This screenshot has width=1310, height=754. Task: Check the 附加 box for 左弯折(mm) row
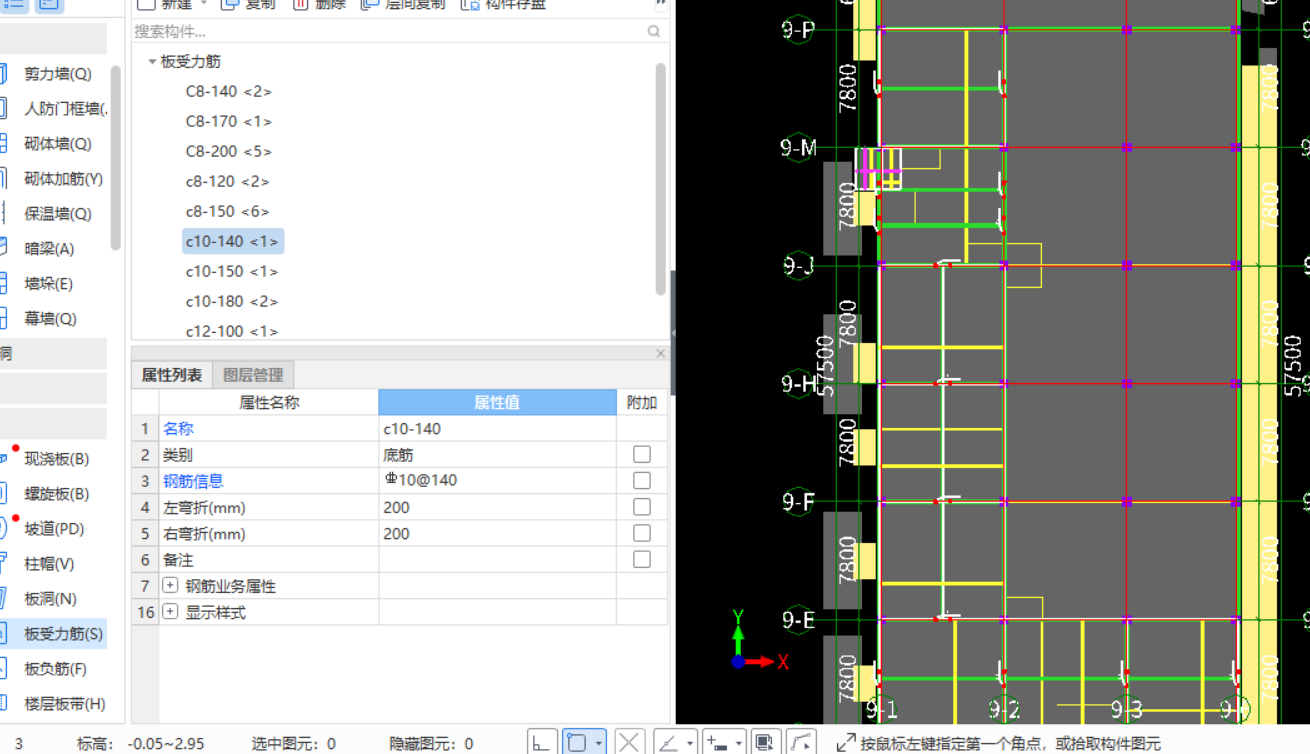(642, 507)
